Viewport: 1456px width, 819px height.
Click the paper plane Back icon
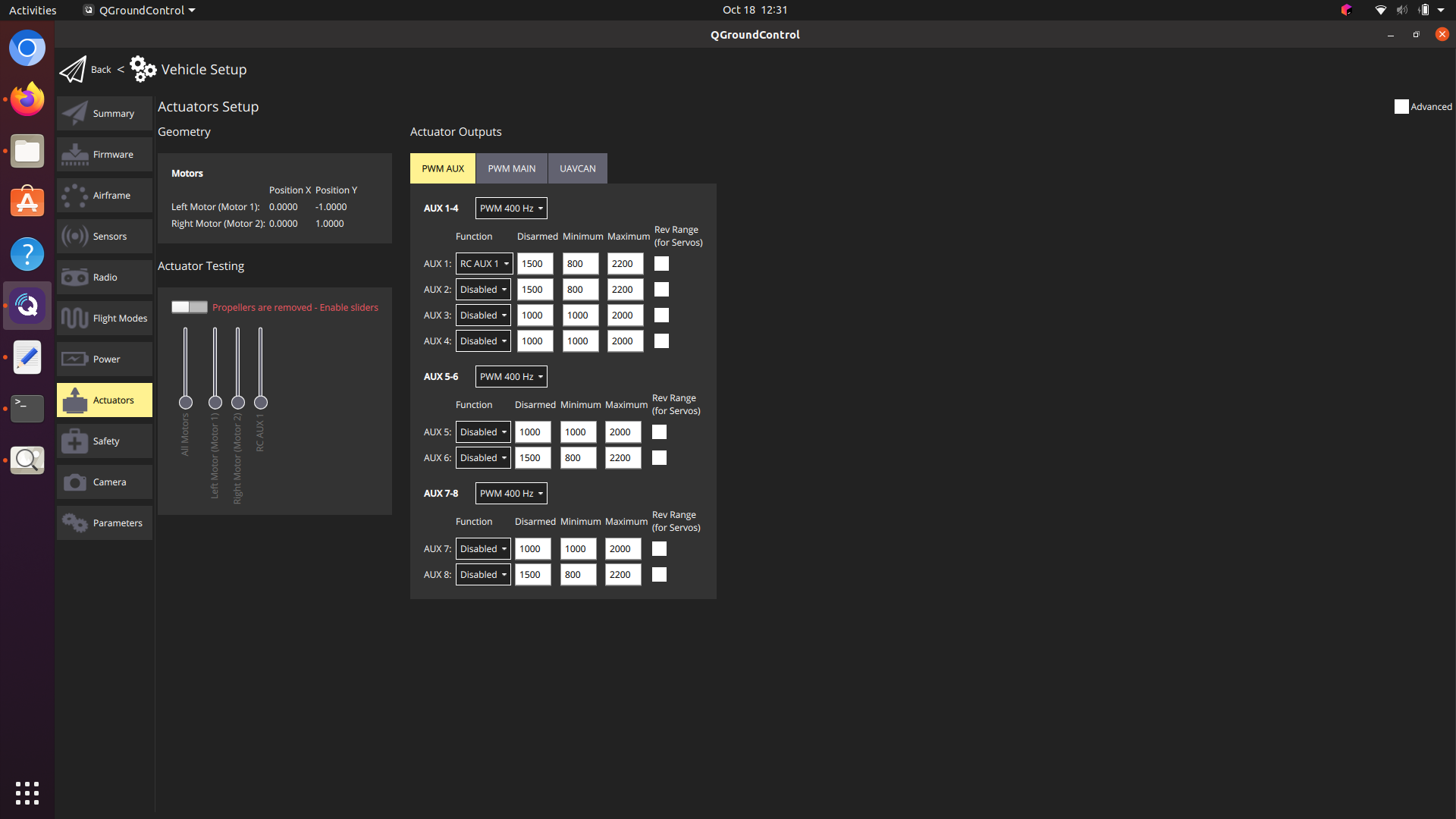73,70
